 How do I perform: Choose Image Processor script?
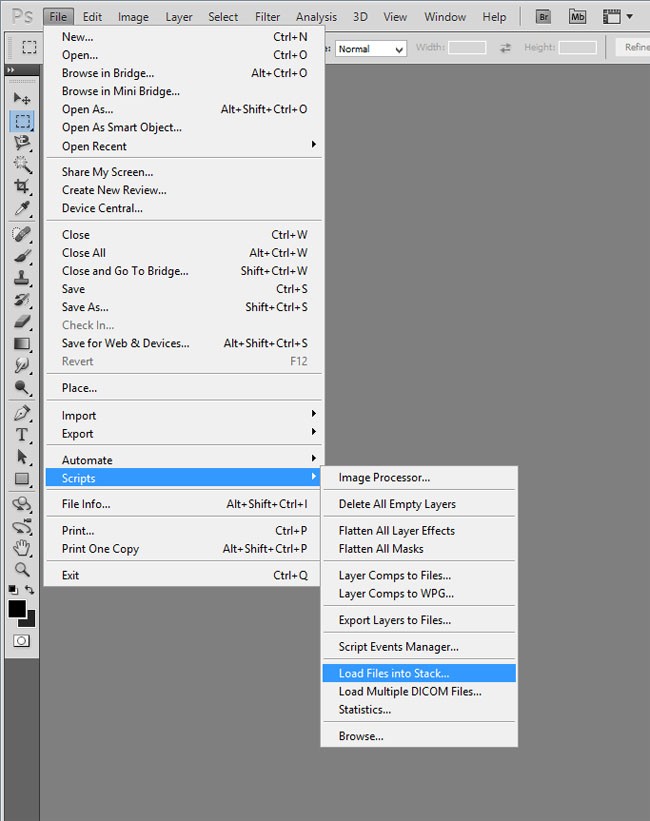tap(419, 477)
